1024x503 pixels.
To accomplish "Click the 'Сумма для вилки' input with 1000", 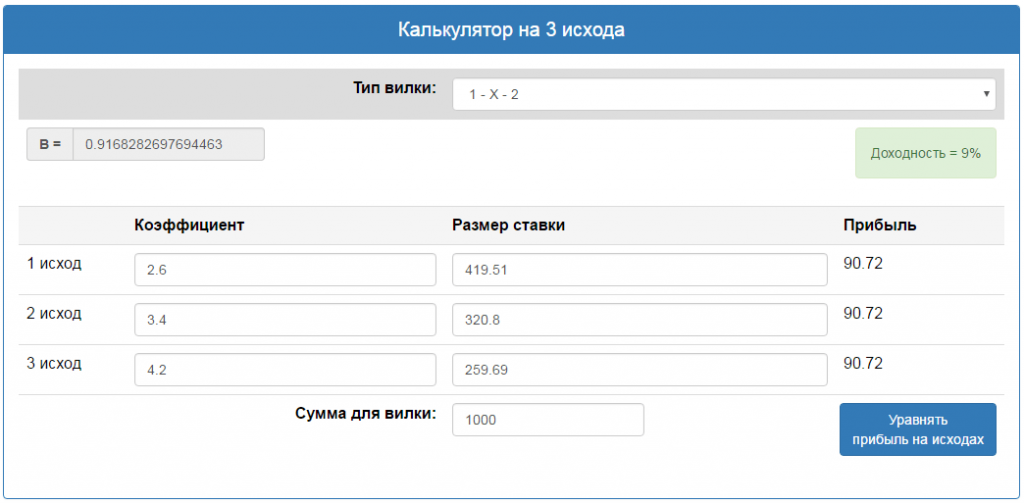I will (548, 420).
